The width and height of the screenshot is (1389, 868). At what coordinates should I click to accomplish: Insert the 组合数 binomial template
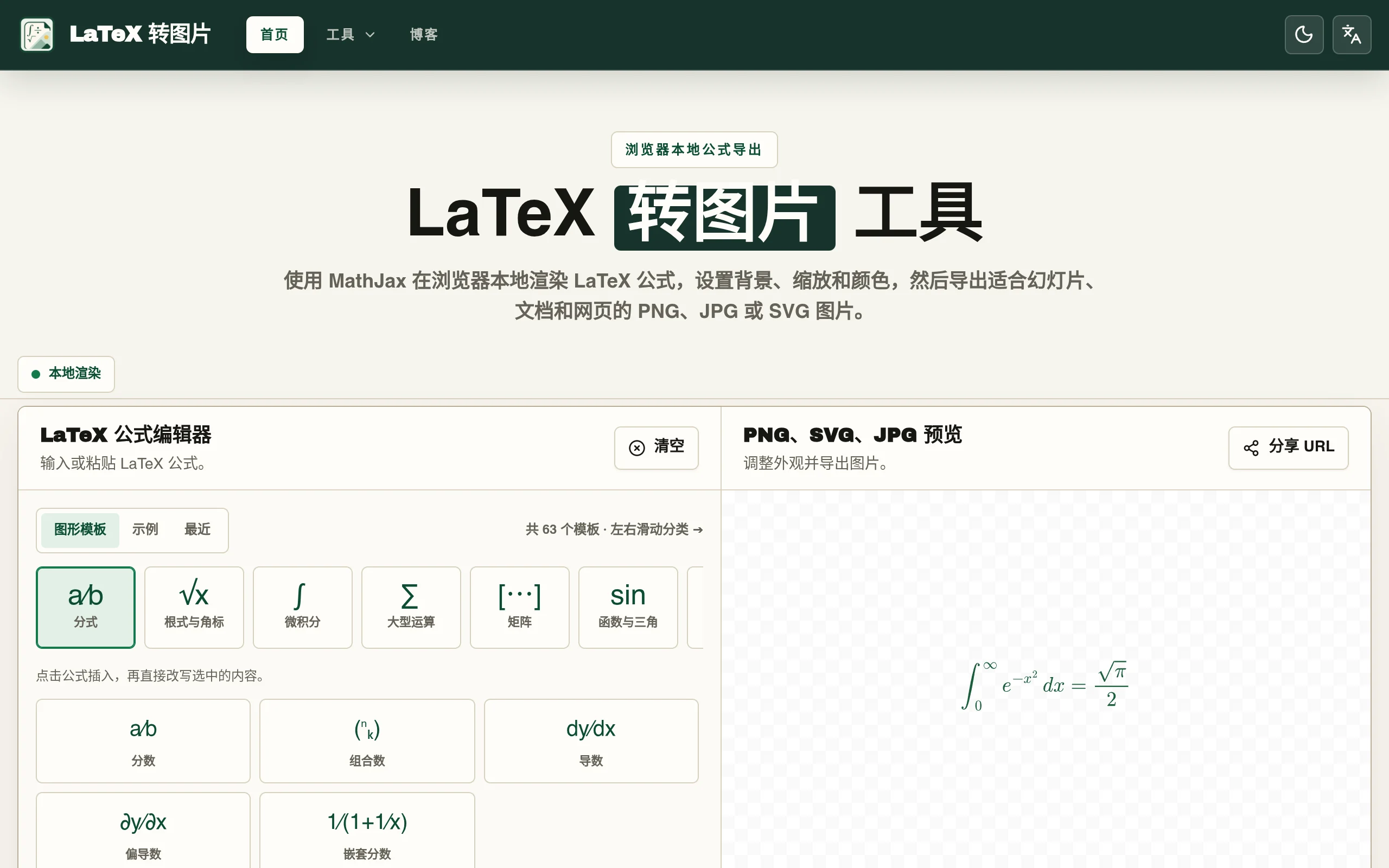click(367, 741)
